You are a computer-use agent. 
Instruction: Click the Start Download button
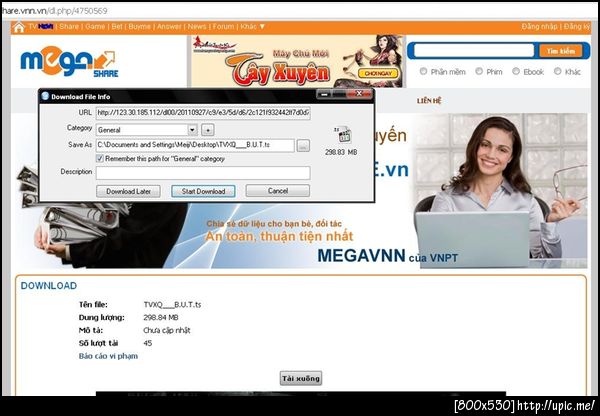[203, 191]
